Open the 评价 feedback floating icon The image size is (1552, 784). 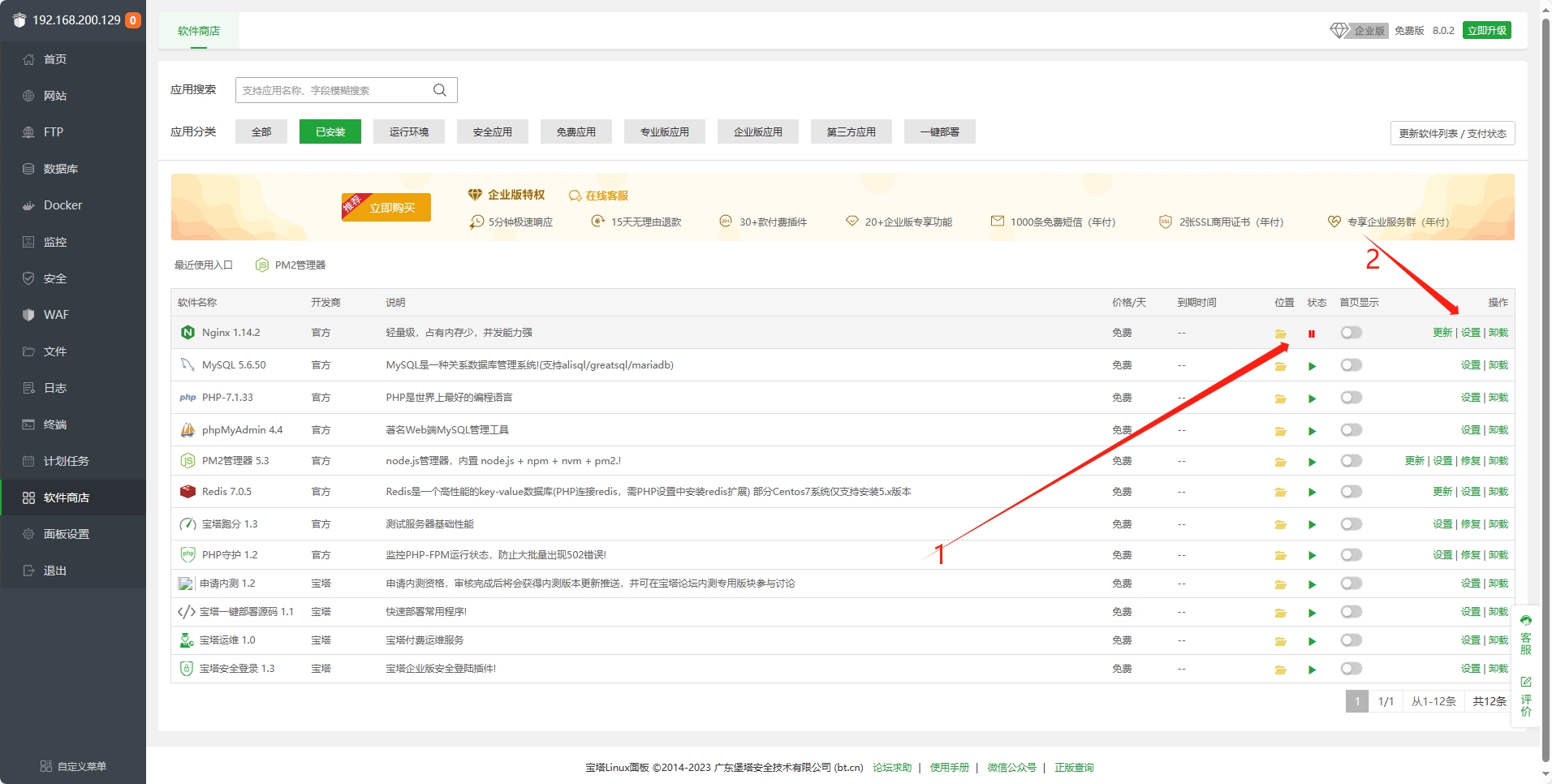pyautogui.click(x=1526, y=696)
